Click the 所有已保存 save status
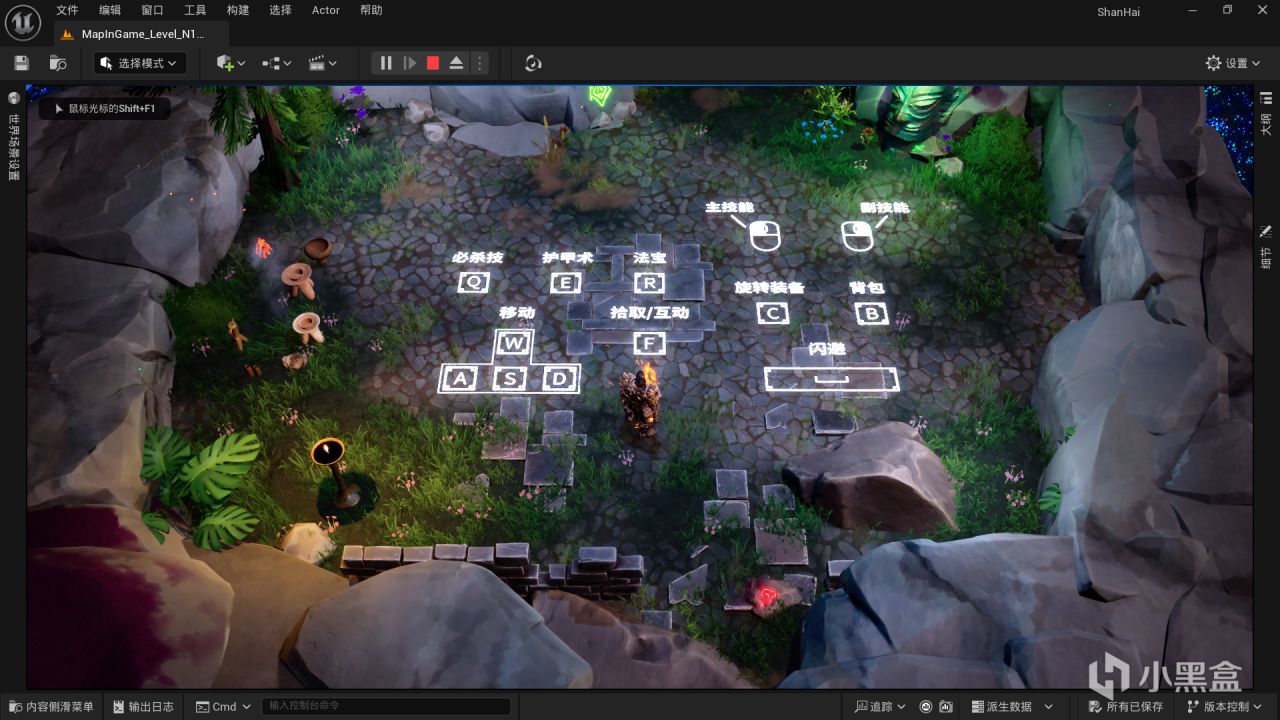Viewport: 1280px width, 720px height. (1125, 706)
